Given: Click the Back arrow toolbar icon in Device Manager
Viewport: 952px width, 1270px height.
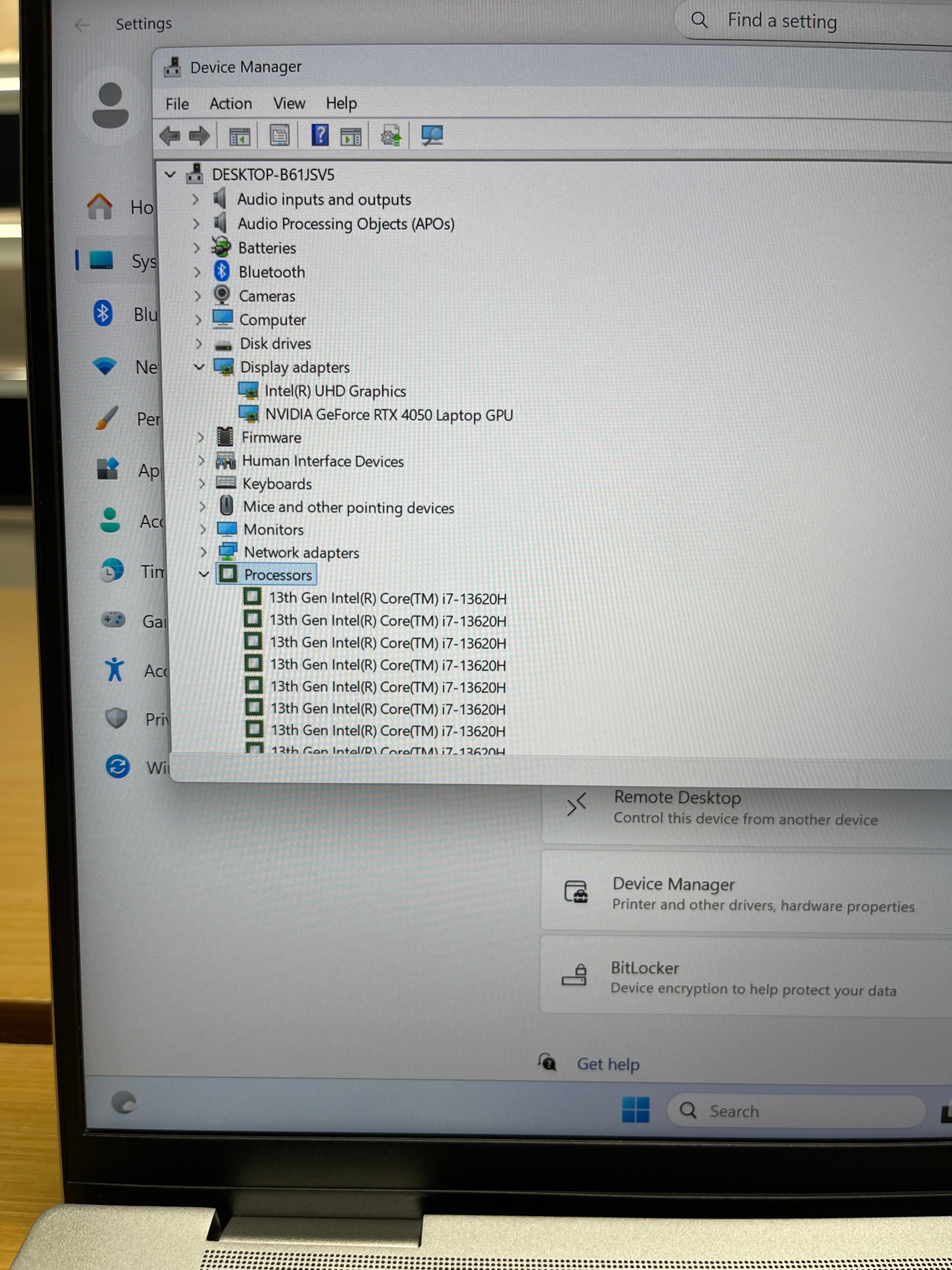Looking at the screenshot, I should tap(170, 136).
